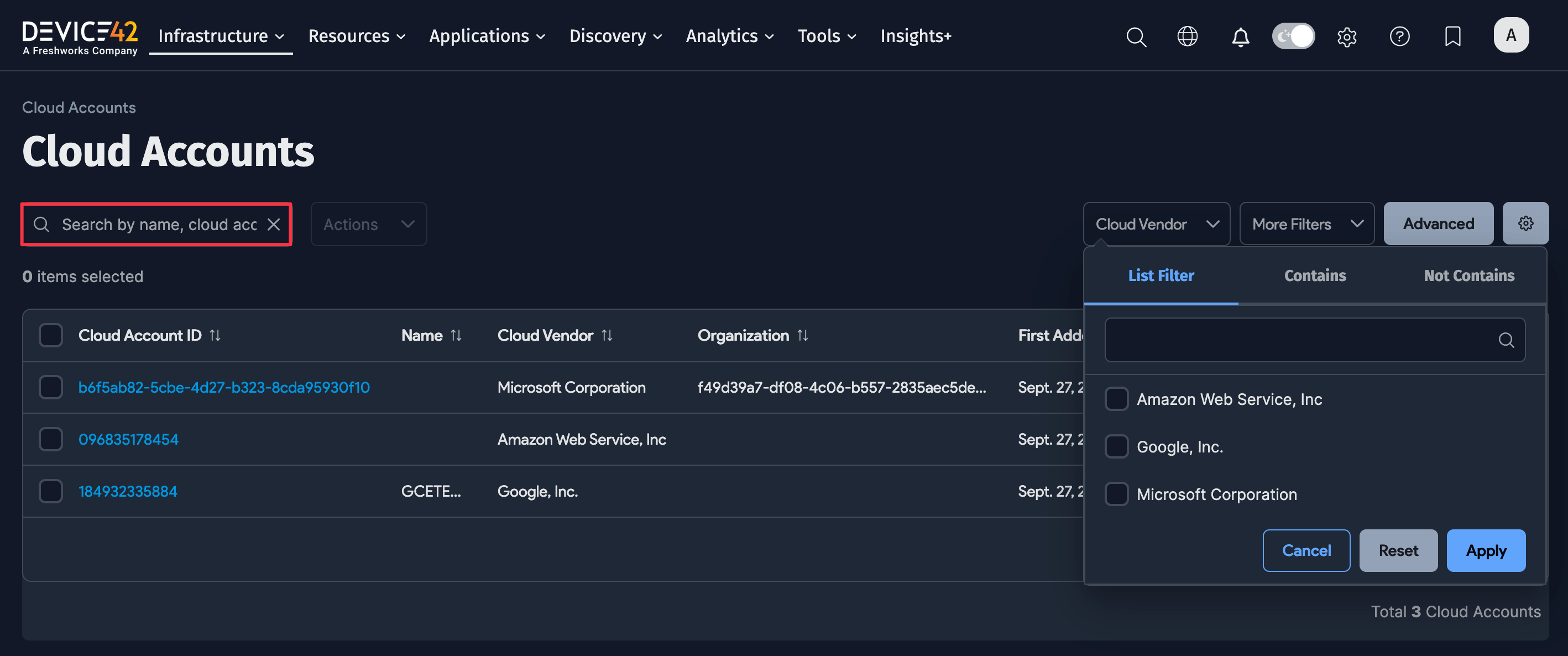Switch to the Contains tab
This screenshot has height=656, width=1568.
[x=1315, y=275]
